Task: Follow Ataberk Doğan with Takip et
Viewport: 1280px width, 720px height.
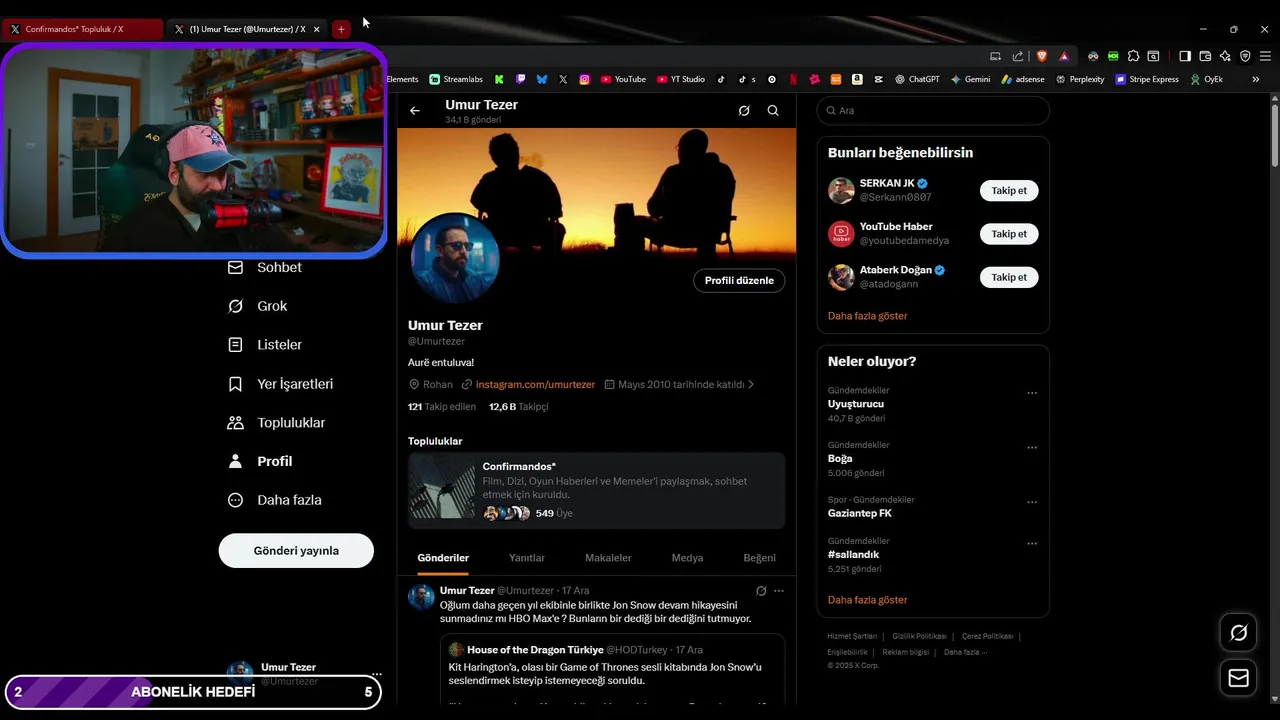Action: 1009,277
